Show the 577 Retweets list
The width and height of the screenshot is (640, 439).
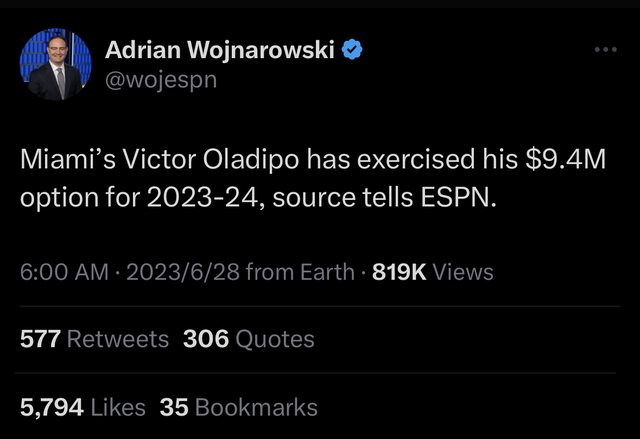pos(95,339)
